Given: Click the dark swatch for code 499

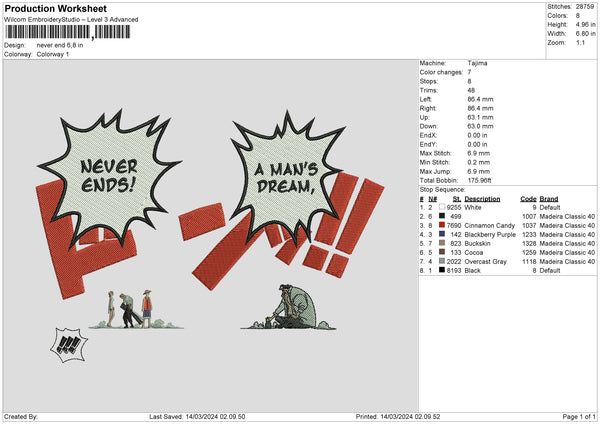Looking at the screenshot, I should 442,216.
